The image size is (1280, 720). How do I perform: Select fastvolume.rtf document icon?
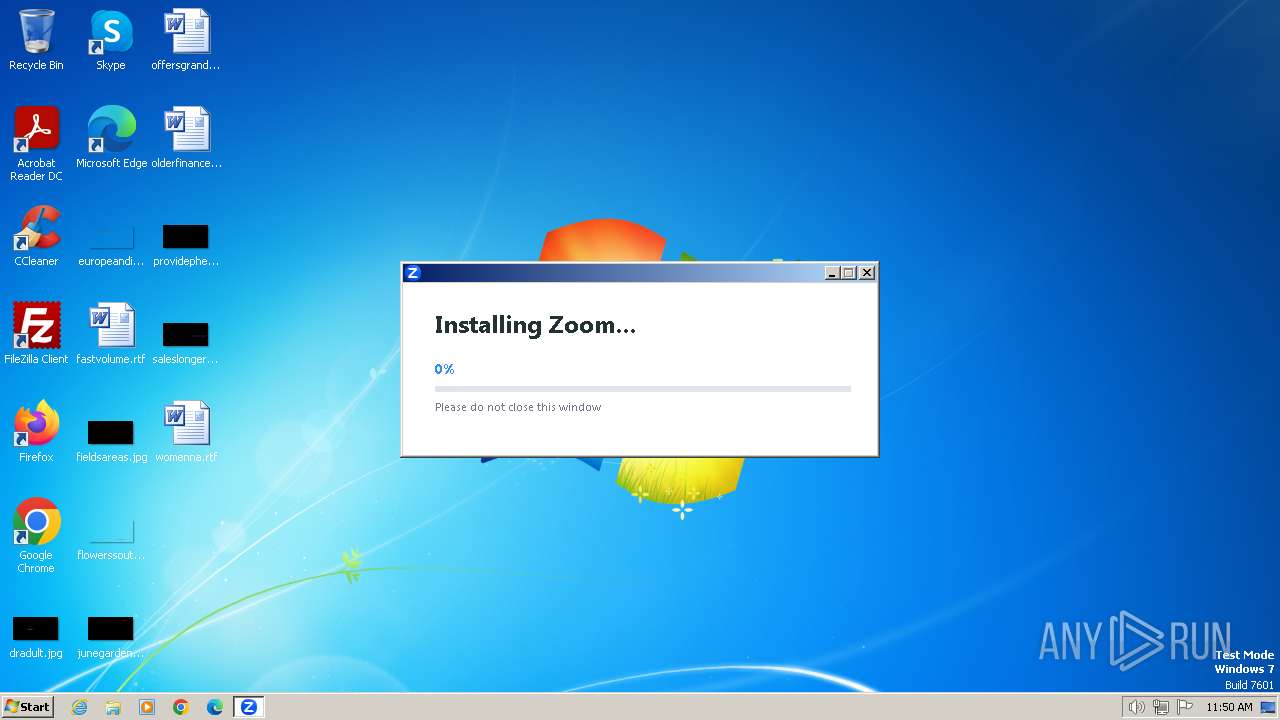pyautogui.click(x=111, y=334)
